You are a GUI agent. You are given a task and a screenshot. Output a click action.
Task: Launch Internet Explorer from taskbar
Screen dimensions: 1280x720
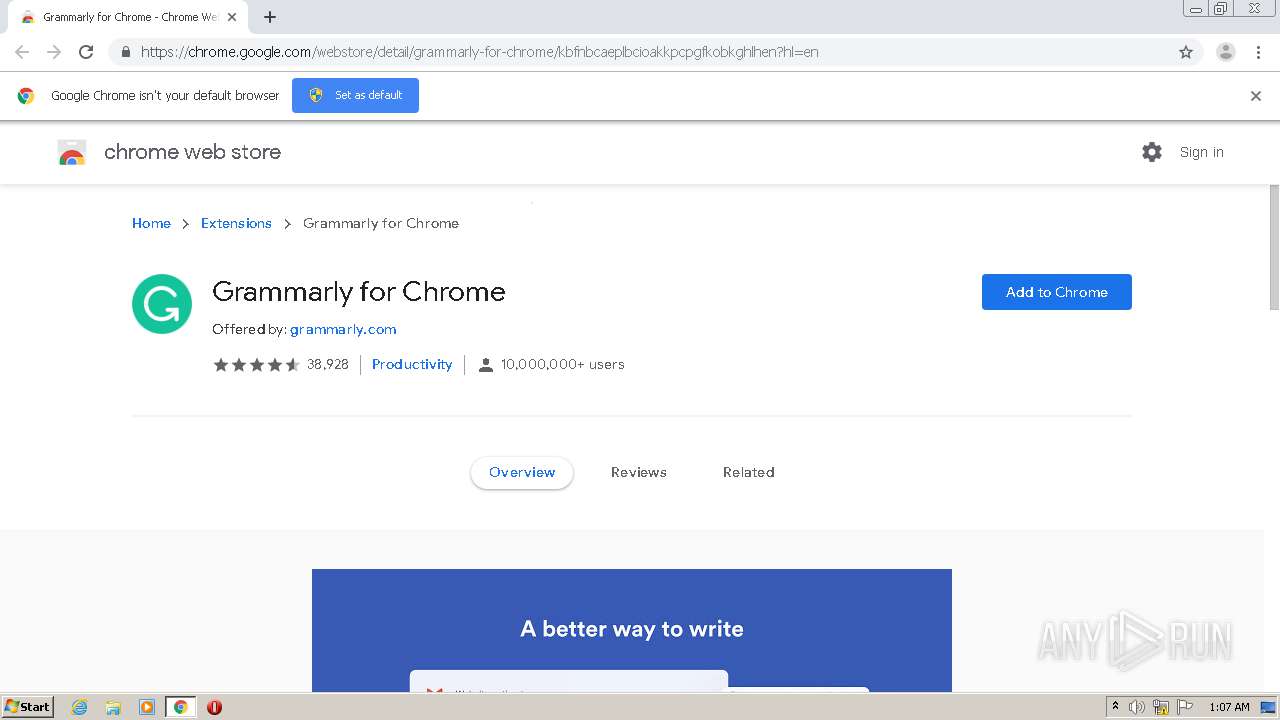click(x=80, y=707)
